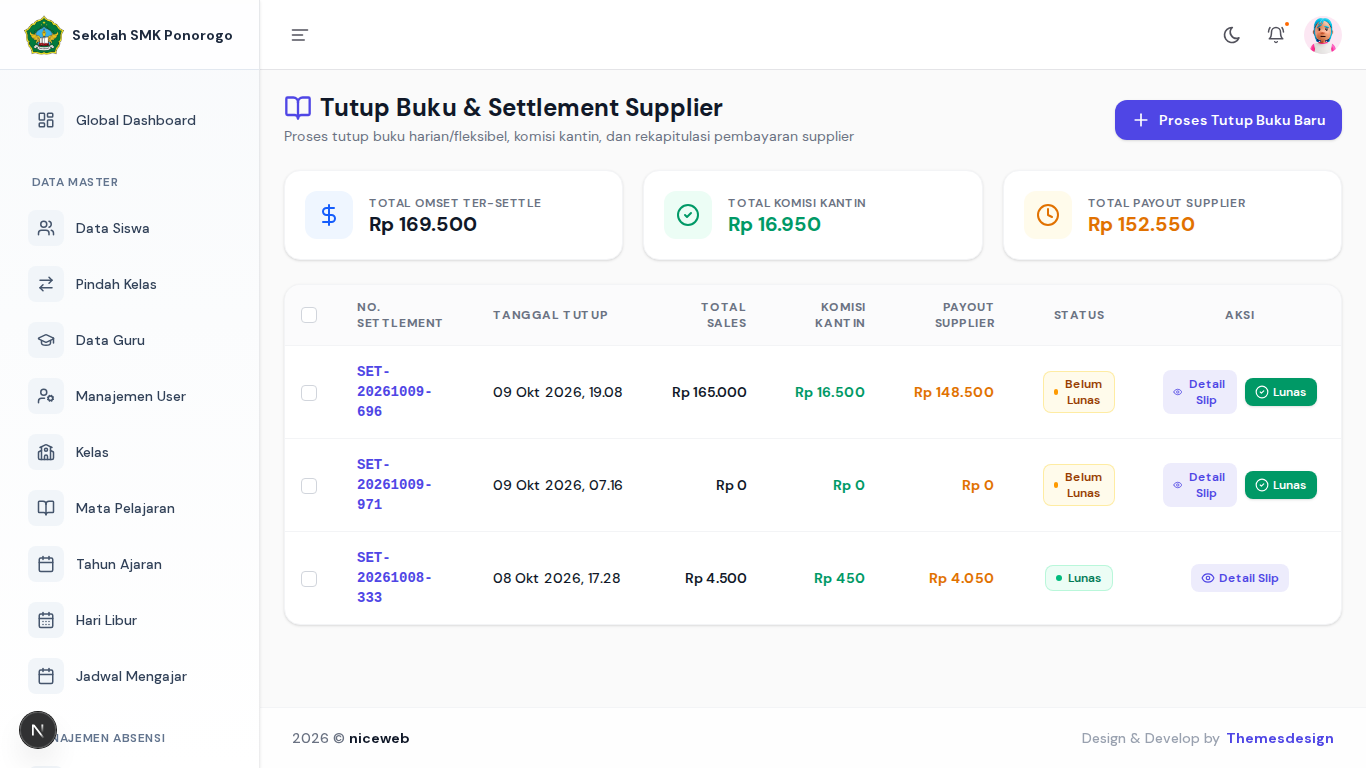Screen dimensions: 1366x768
Task: Mark SET-20261009-971 as Lunas
Action: point(1281,485)
